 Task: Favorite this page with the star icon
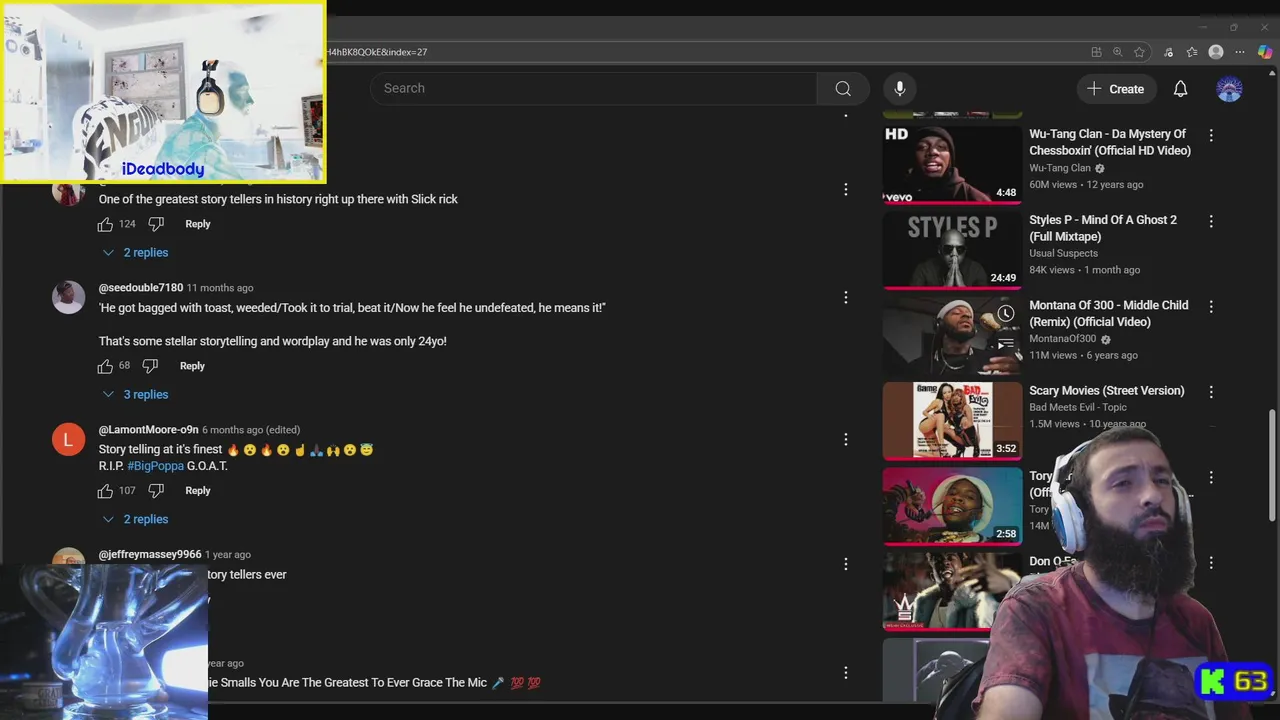tap(1139, 52)
